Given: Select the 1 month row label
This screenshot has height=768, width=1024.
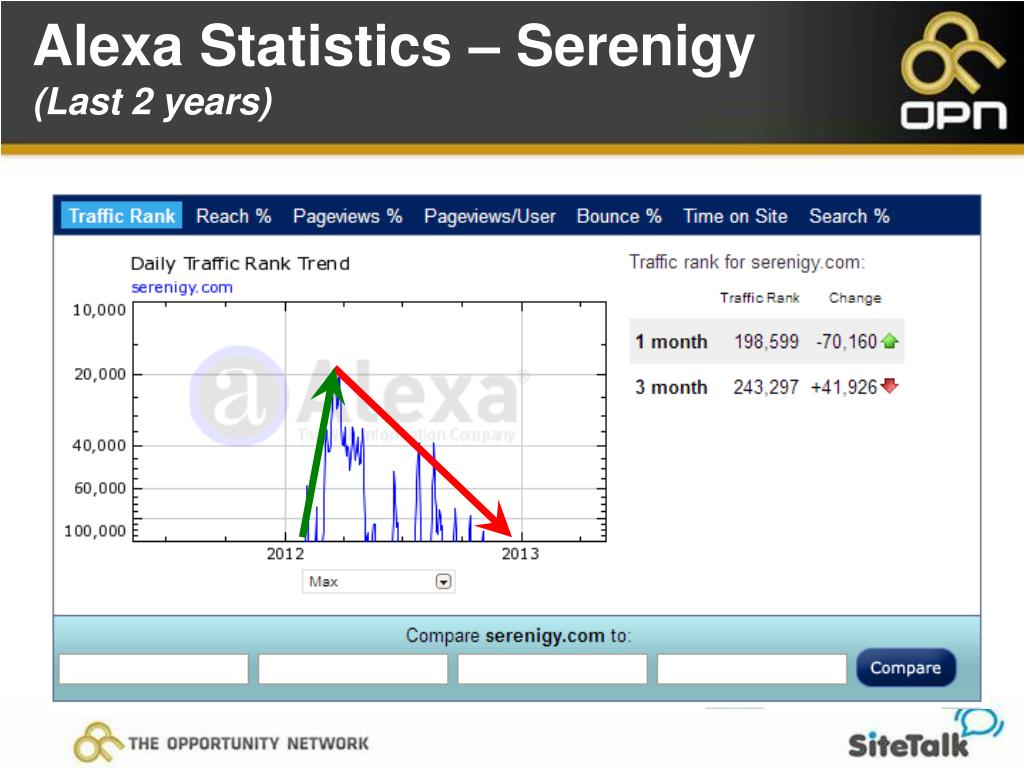Looking at the screenshot, I should coord(671,342).
